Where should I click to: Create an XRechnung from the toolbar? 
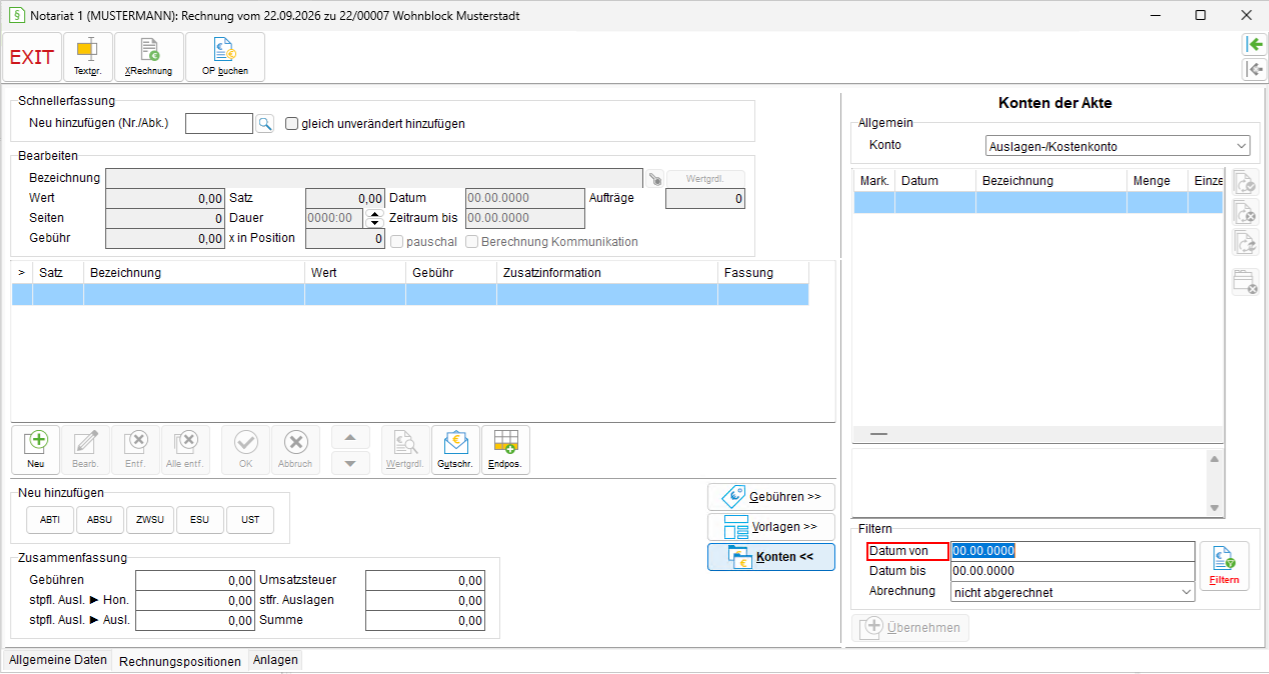pyautogui.click(x=149, y=57)
